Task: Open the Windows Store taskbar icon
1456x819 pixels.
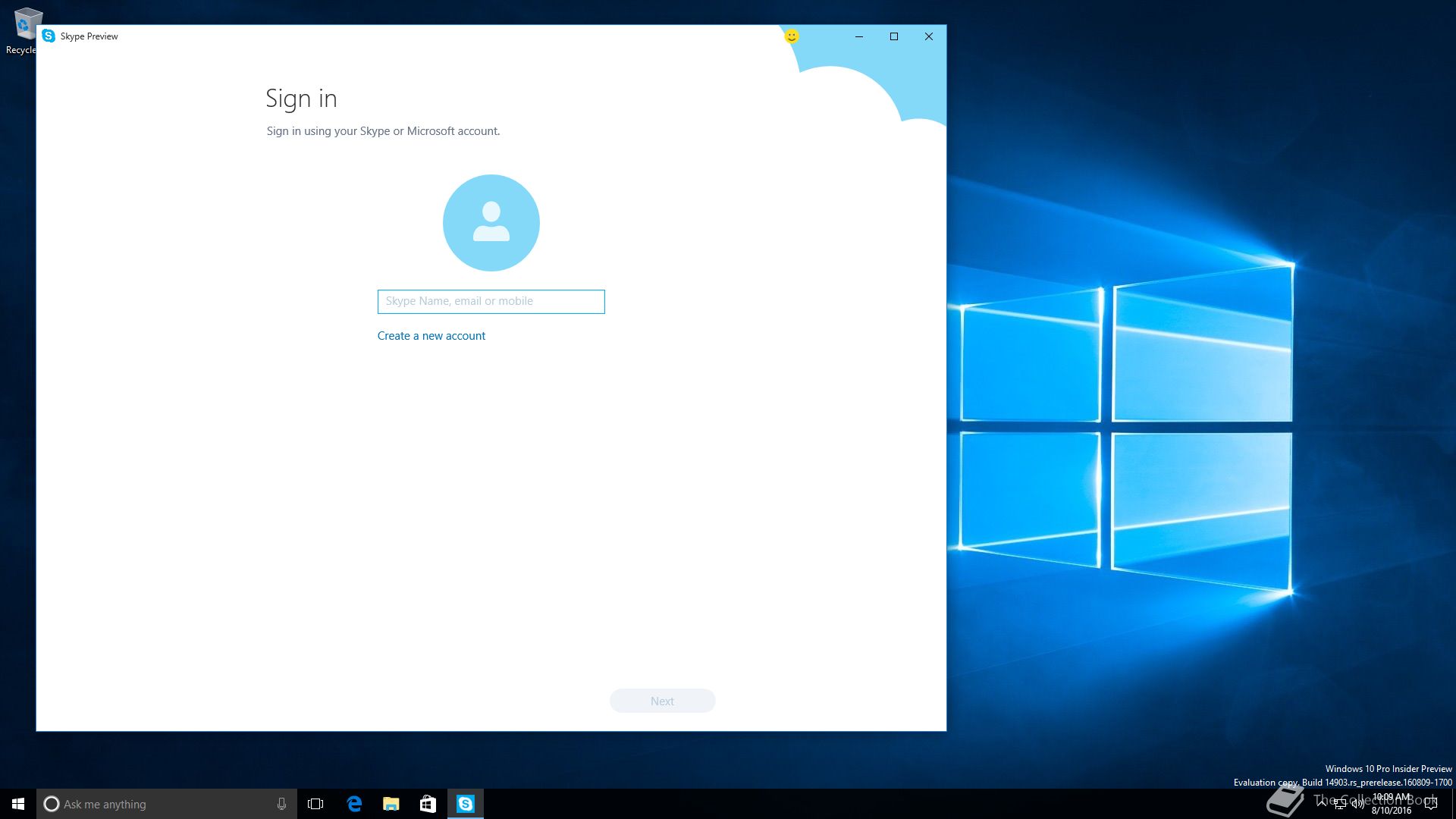Action: (428, 804)
